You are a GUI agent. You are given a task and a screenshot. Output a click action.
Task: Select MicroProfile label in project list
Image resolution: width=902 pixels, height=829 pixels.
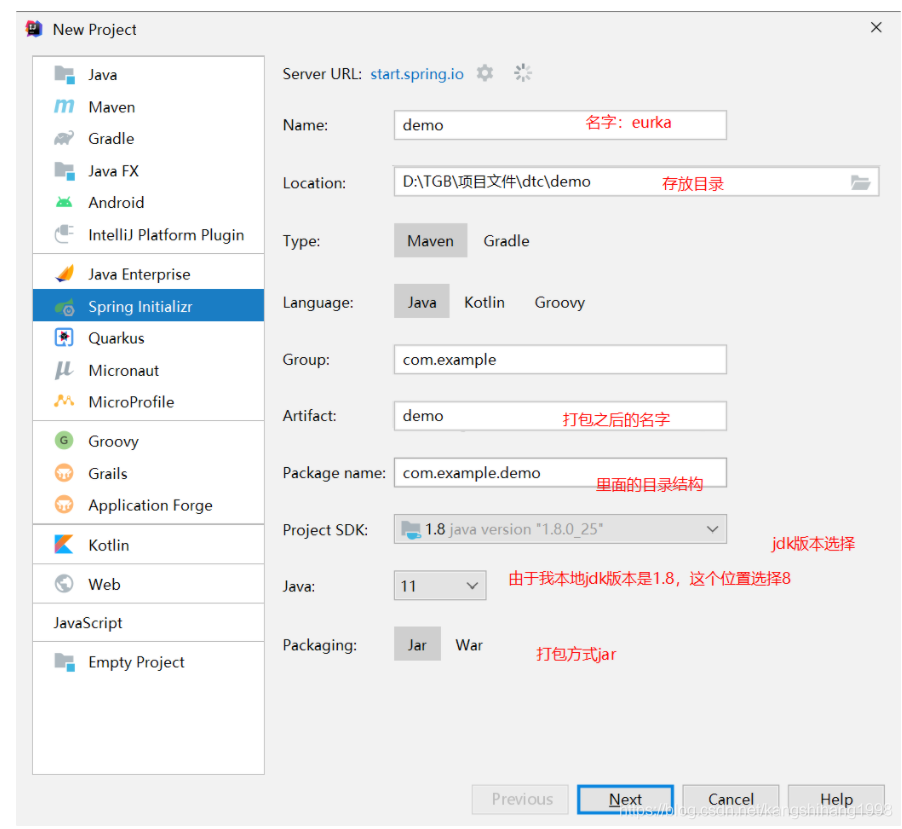(131, 402)
